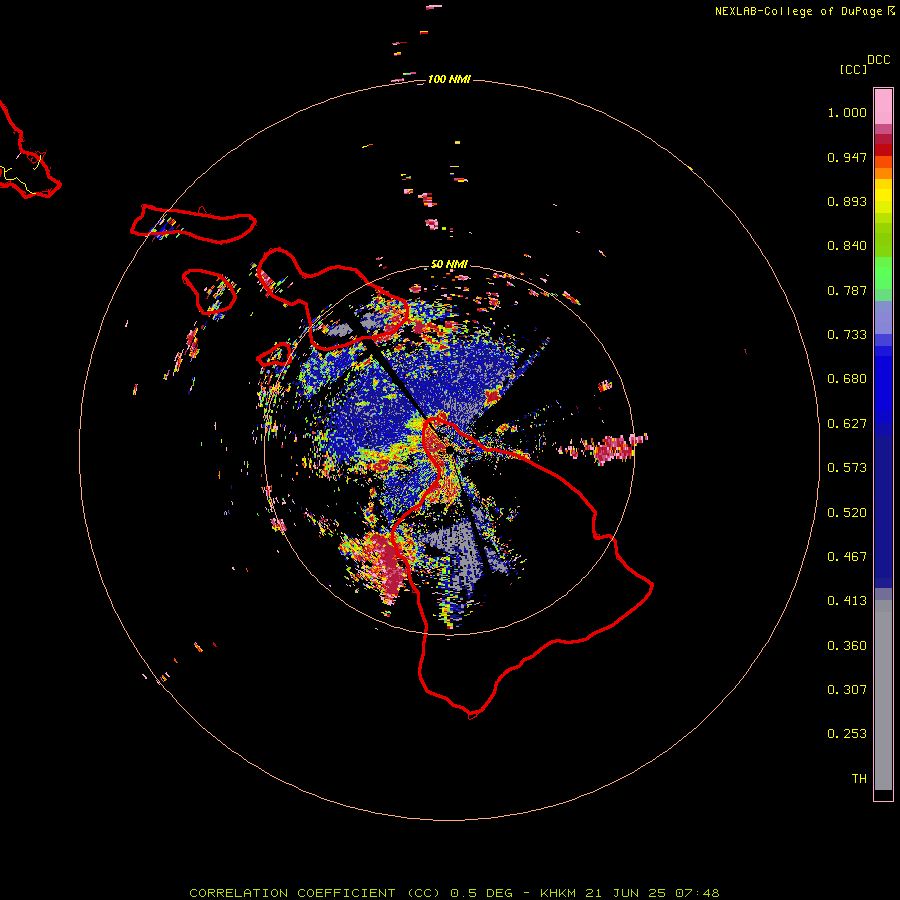Select the 0.840 scale value
This screenshot has height=900, width=900.
pos(847,246)
